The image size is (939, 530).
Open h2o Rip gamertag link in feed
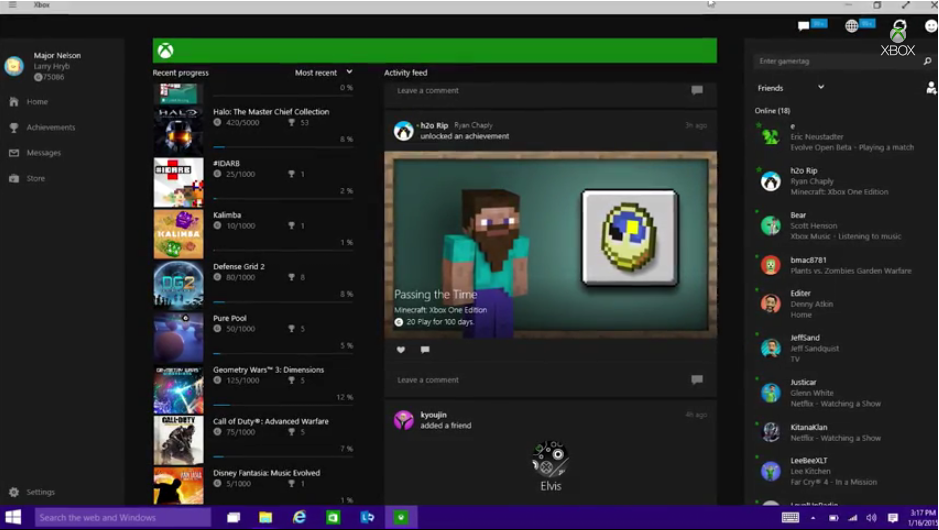(434, 125)
